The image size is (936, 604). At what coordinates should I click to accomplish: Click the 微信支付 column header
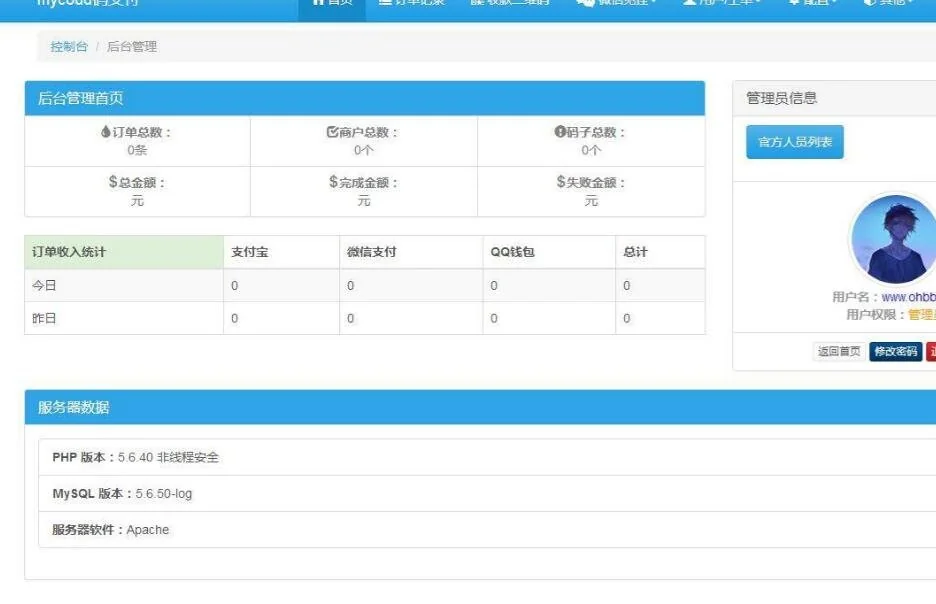pos(371,252)
